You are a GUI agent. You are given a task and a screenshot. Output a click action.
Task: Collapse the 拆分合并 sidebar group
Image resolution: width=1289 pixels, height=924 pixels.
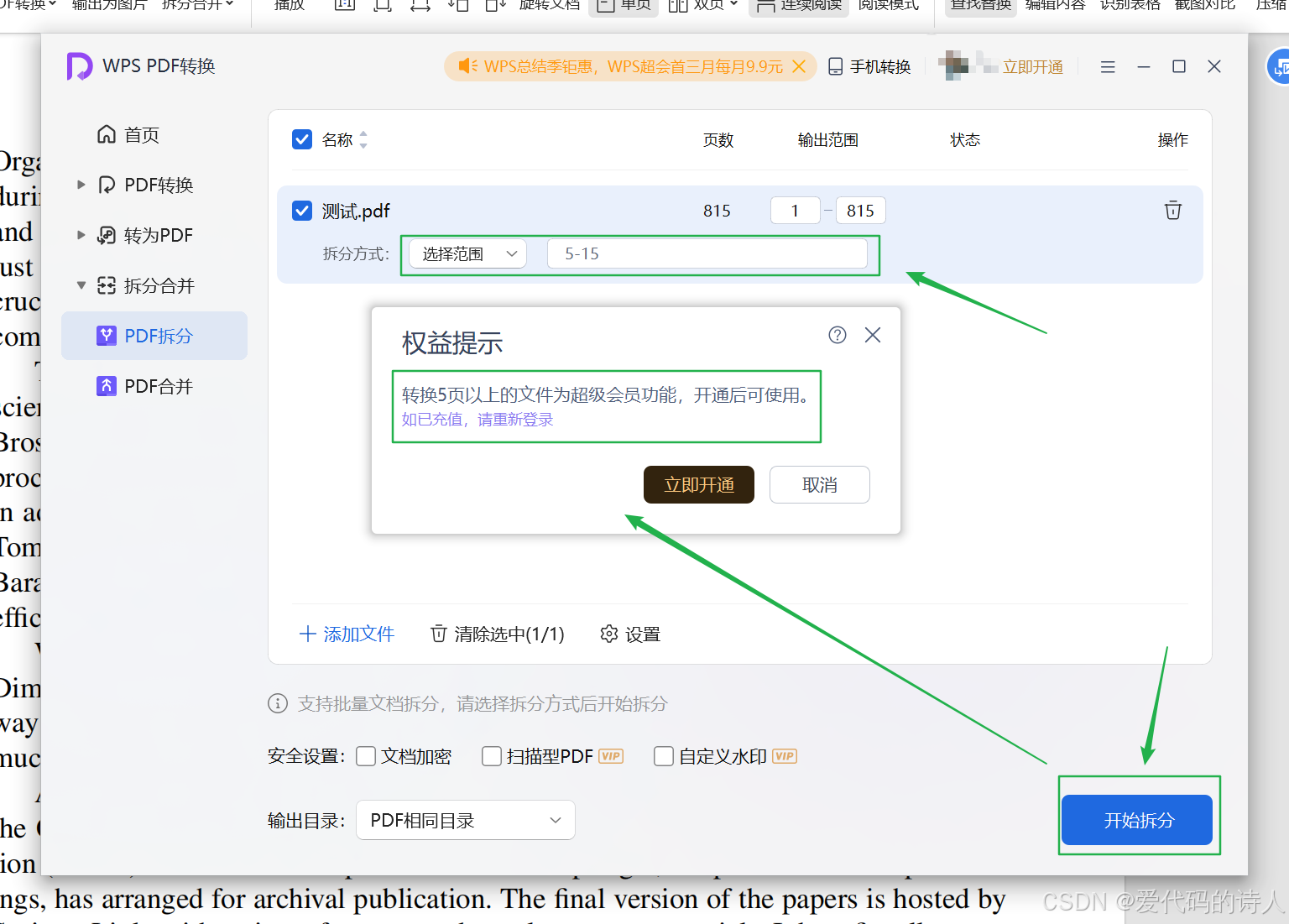[81, 285]
